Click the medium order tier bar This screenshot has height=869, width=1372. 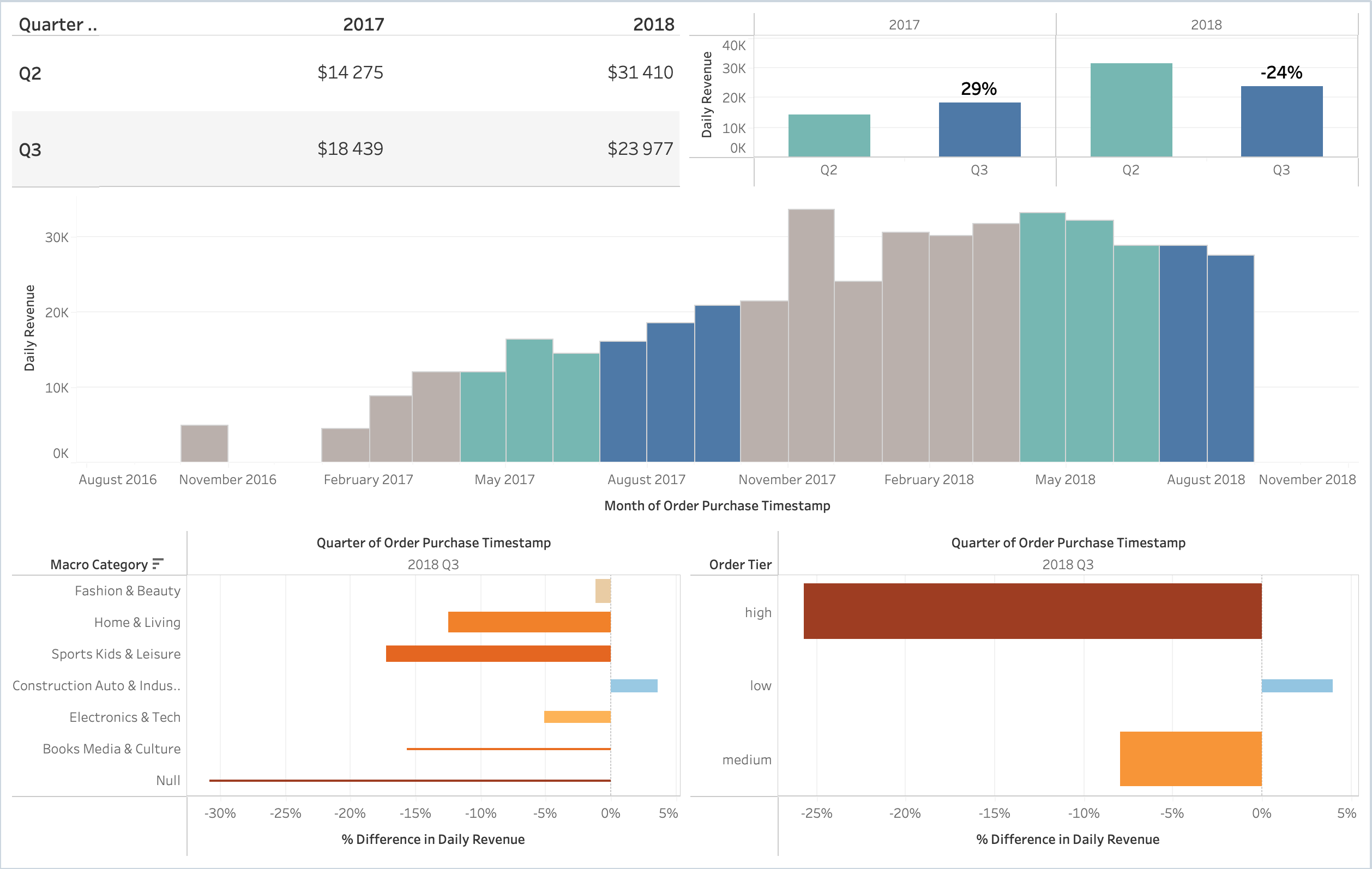[x=1190, y=758]
